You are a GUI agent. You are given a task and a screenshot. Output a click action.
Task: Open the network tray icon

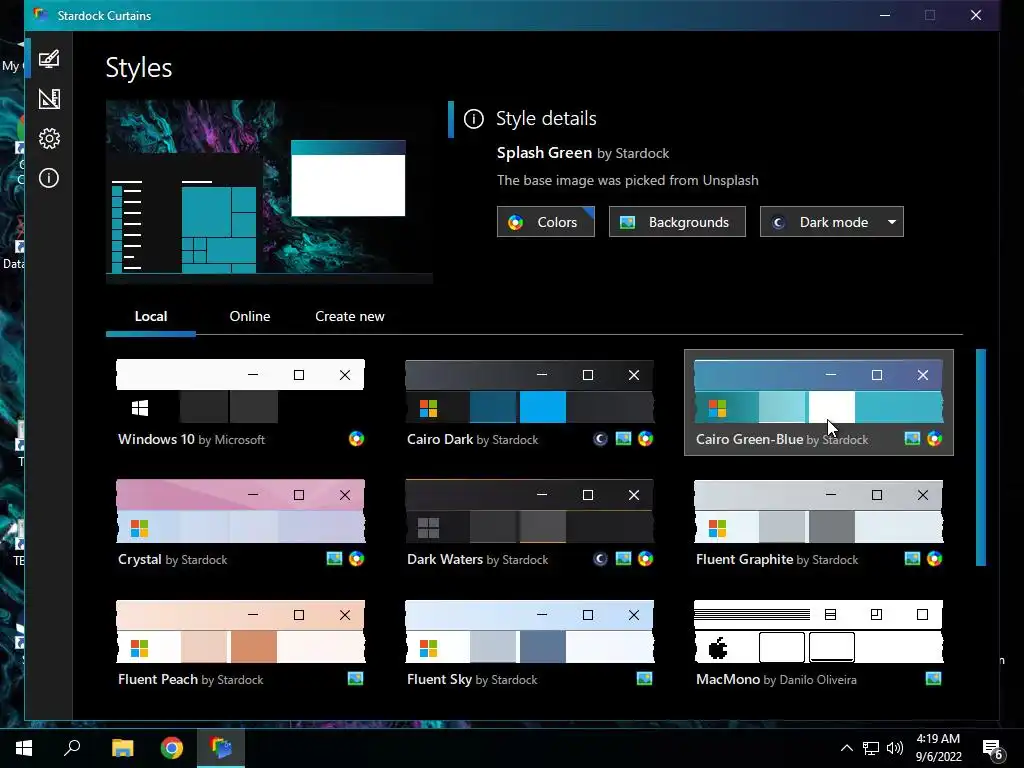pos(871,748)
